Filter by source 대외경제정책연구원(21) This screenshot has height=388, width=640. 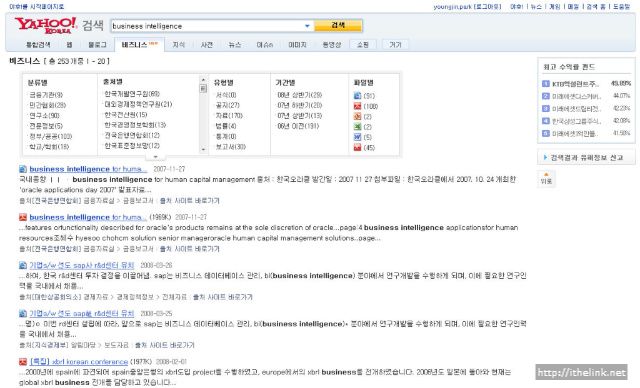click(138, 104)
